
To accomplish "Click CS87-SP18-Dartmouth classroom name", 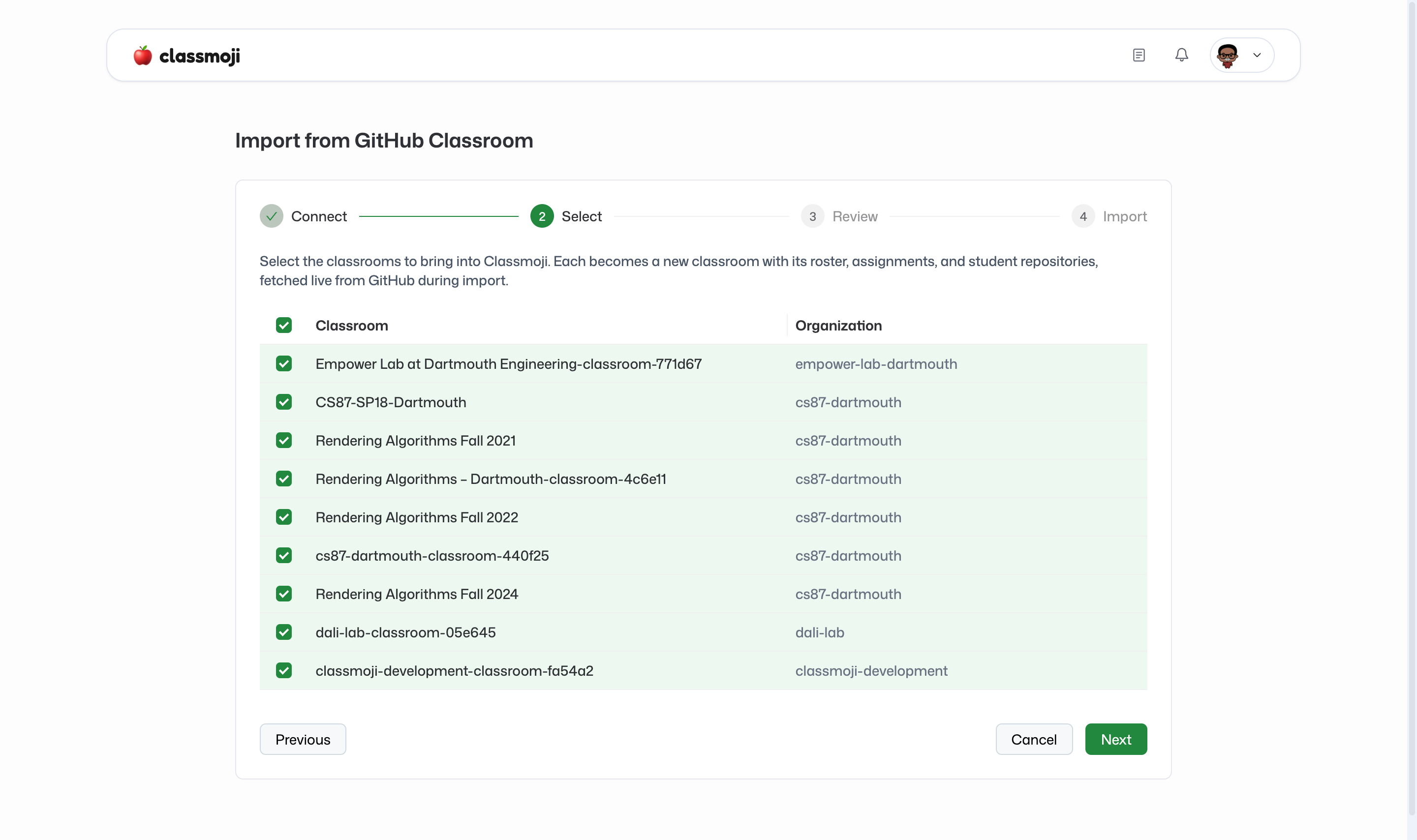I will pyautogui.click(x=391, y=402).
